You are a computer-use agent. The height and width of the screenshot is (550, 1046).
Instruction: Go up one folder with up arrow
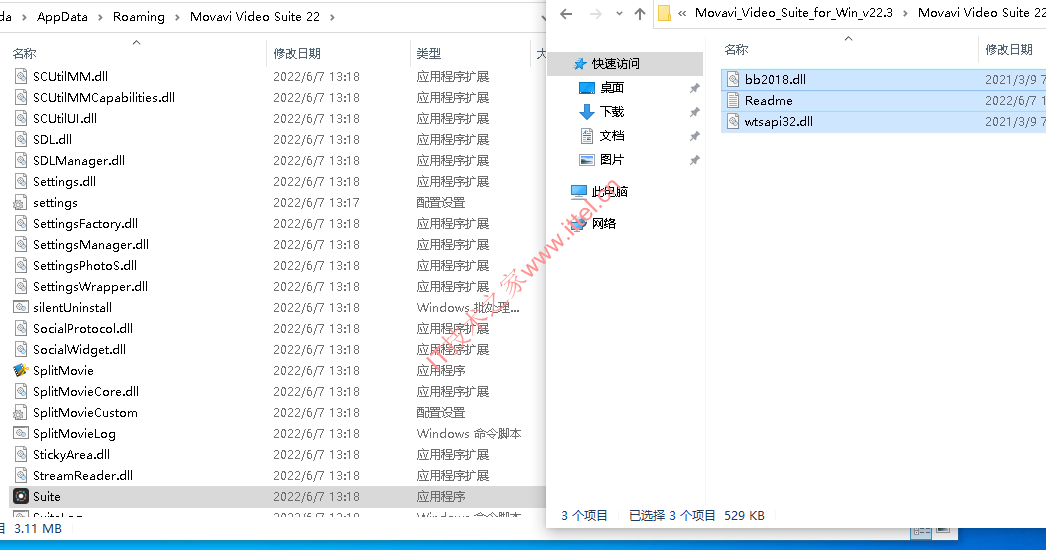640,13
